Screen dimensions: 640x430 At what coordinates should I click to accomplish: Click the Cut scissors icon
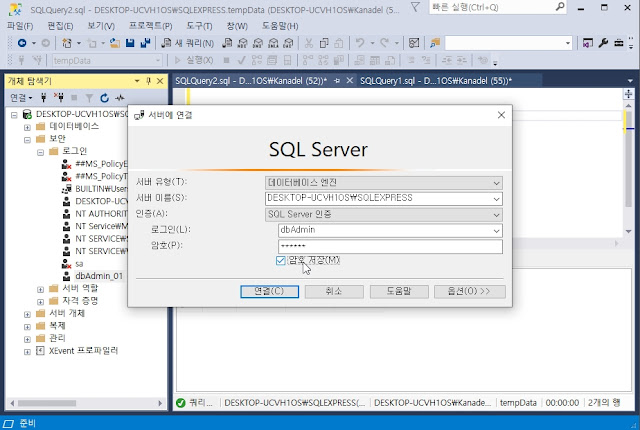tap(309, 43)
